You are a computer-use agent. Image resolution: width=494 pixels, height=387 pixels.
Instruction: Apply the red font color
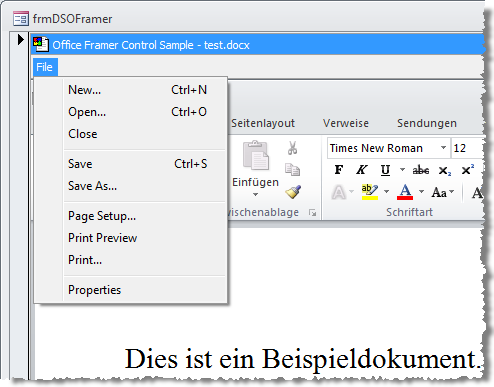(x=405, y=192)
